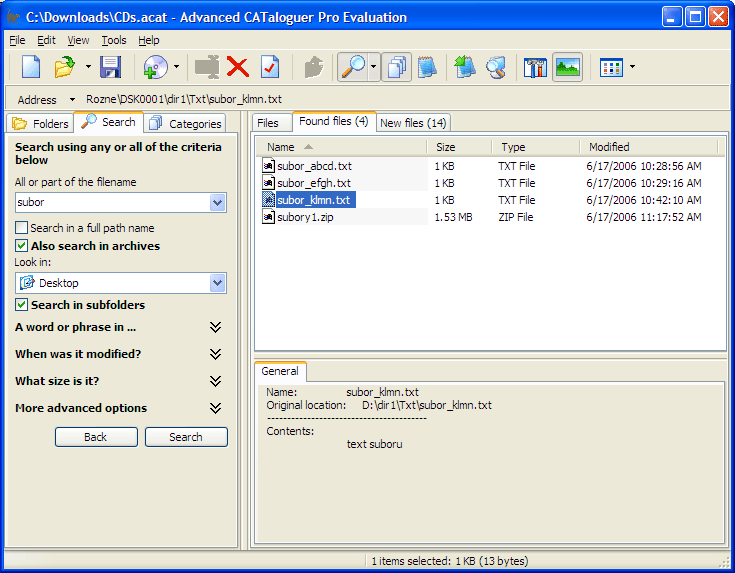This screenshot has width=735, height=573.
Task: Open the Edit menu
Action: (46, 40)
